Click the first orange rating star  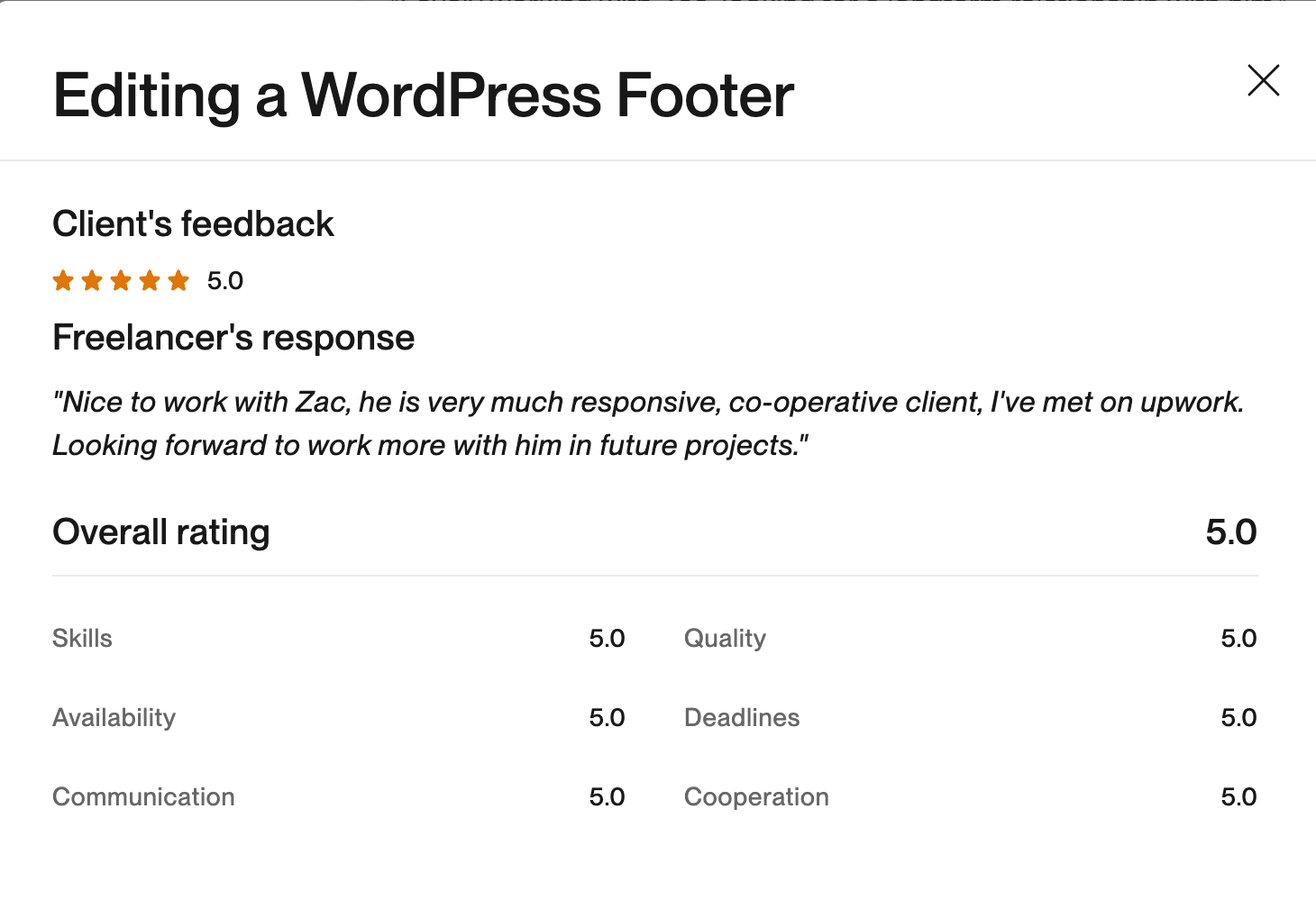63,281
